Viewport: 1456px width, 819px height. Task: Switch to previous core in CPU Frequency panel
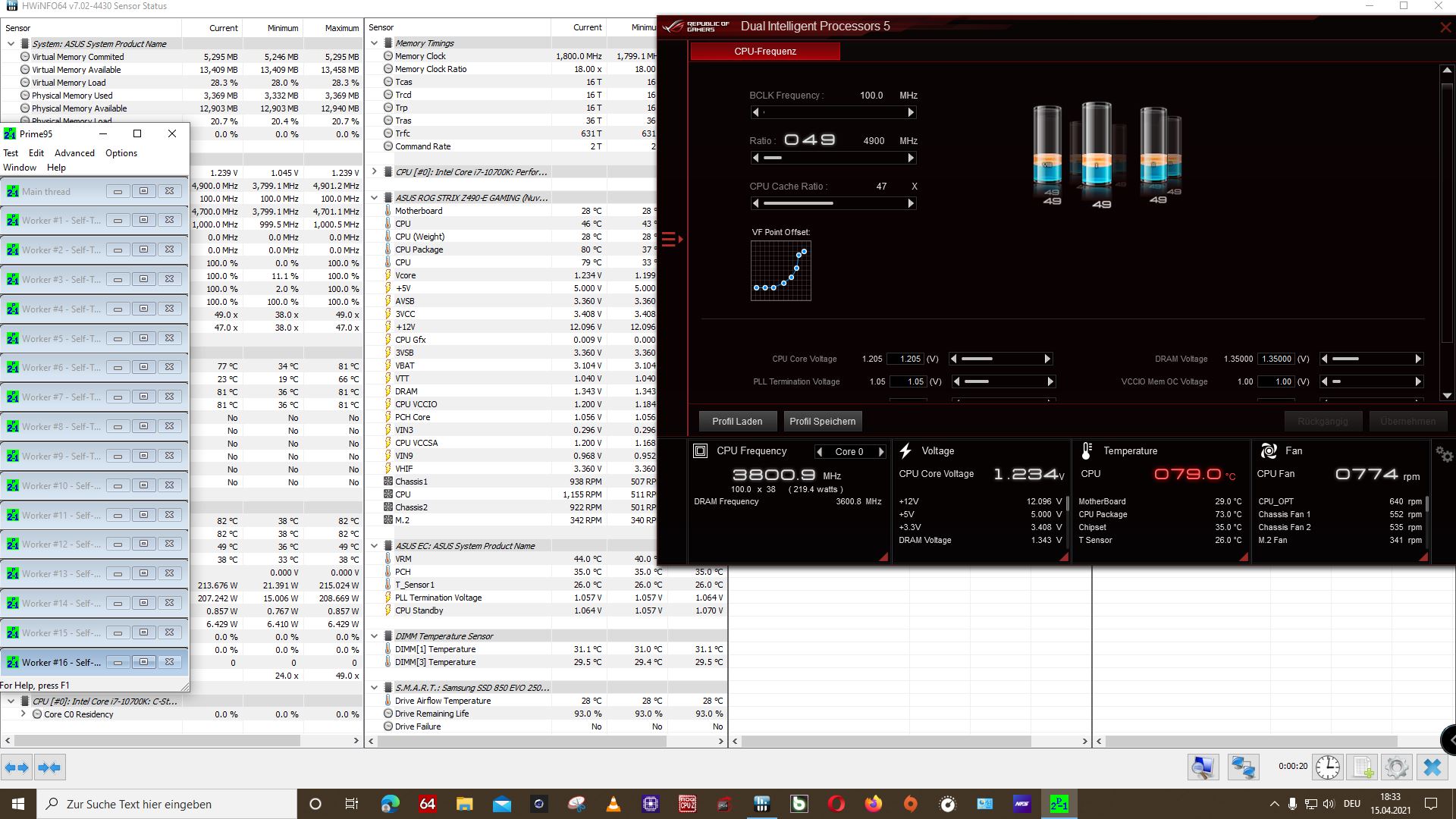coord(819,452)
